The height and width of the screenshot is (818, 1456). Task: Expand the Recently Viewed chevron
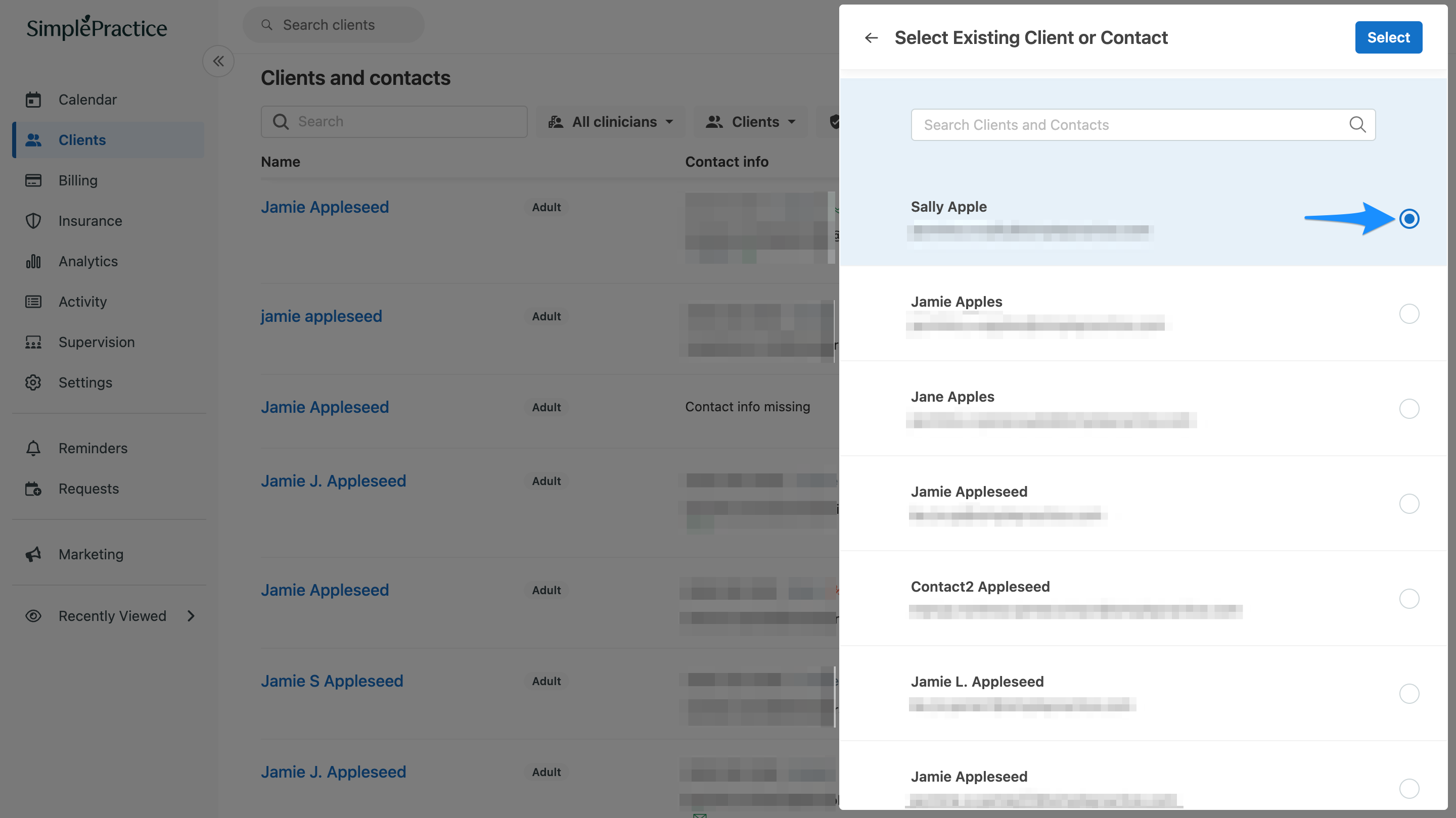pyautogui.click(x=191, y=616)
